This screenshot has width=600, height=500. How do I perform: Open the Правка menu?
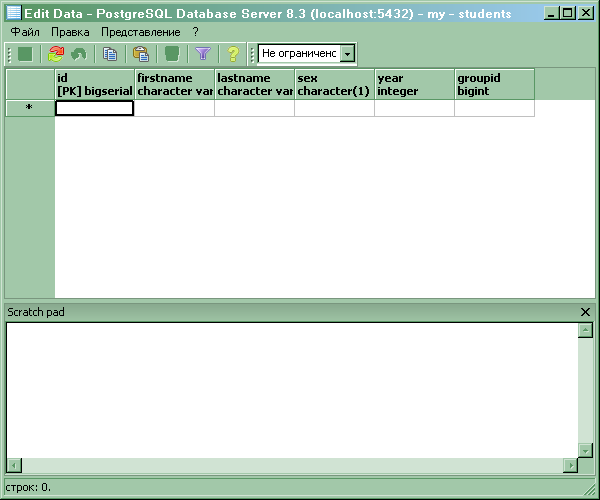pyautogui.click(x=70, y=32)
